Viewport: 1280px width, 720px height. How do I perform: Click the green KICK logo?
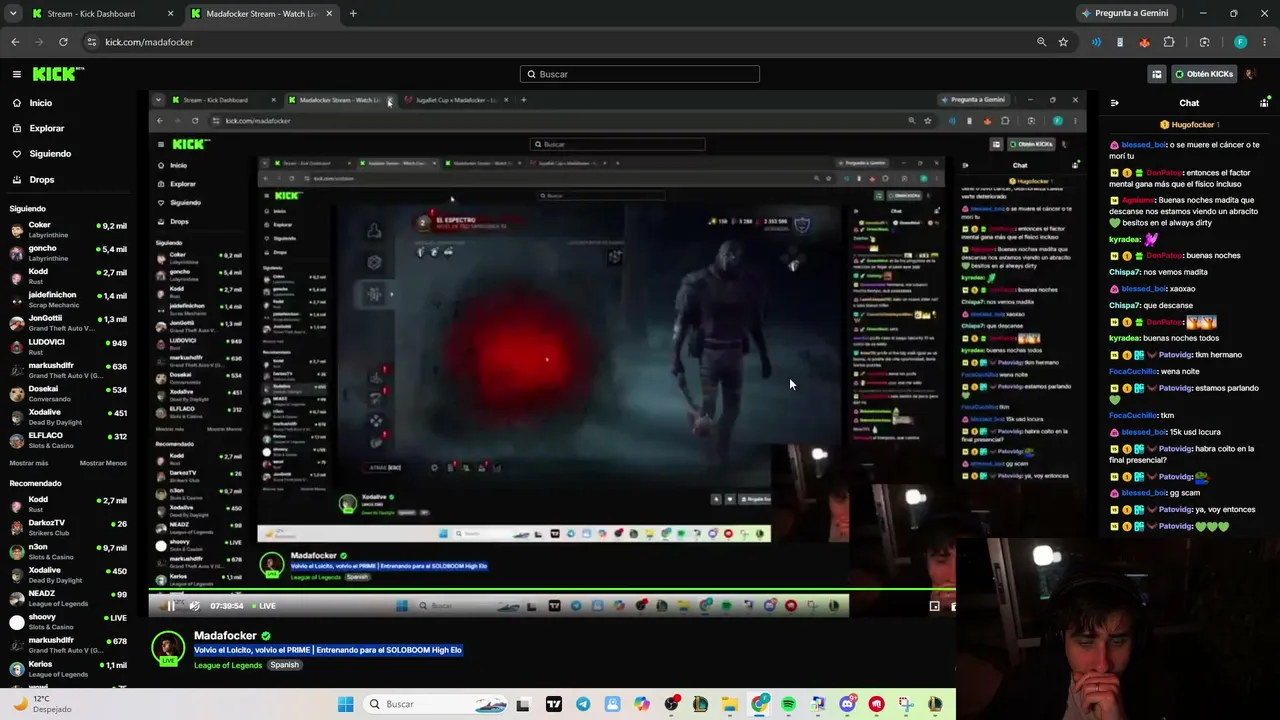(58, 74)
